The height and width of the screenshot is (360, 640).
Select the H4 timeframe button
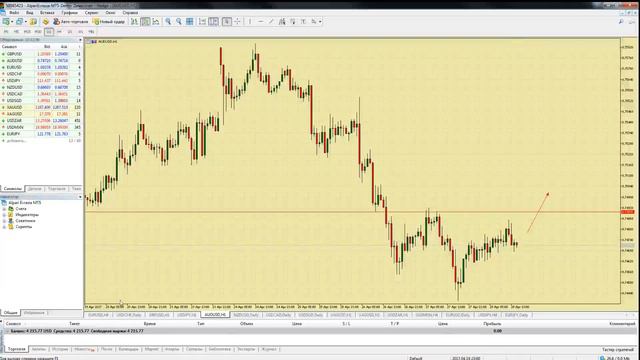[x=60, y=31]
